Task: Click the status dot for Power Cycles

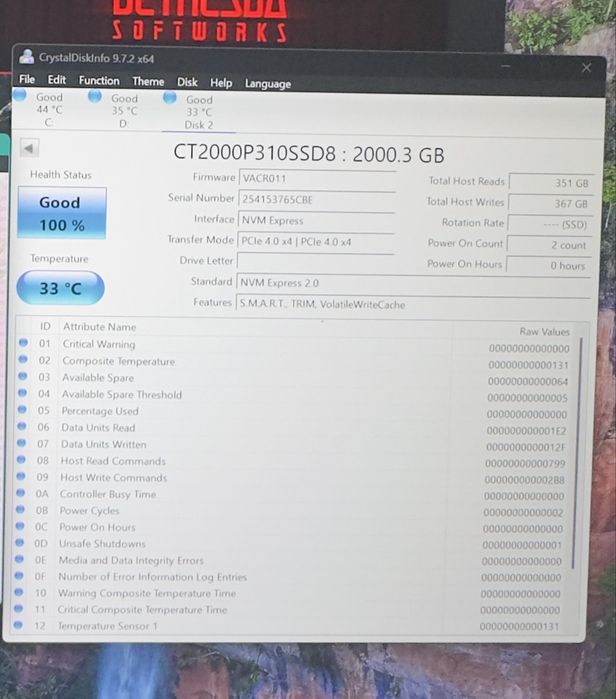Action: pyautogui.click(x=20, y=509)
